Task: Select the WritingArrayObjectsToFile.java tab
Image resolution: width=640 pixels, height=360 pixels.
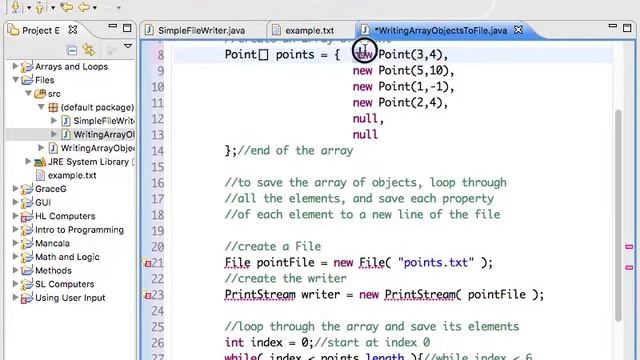Action: [x=441, y=31]
